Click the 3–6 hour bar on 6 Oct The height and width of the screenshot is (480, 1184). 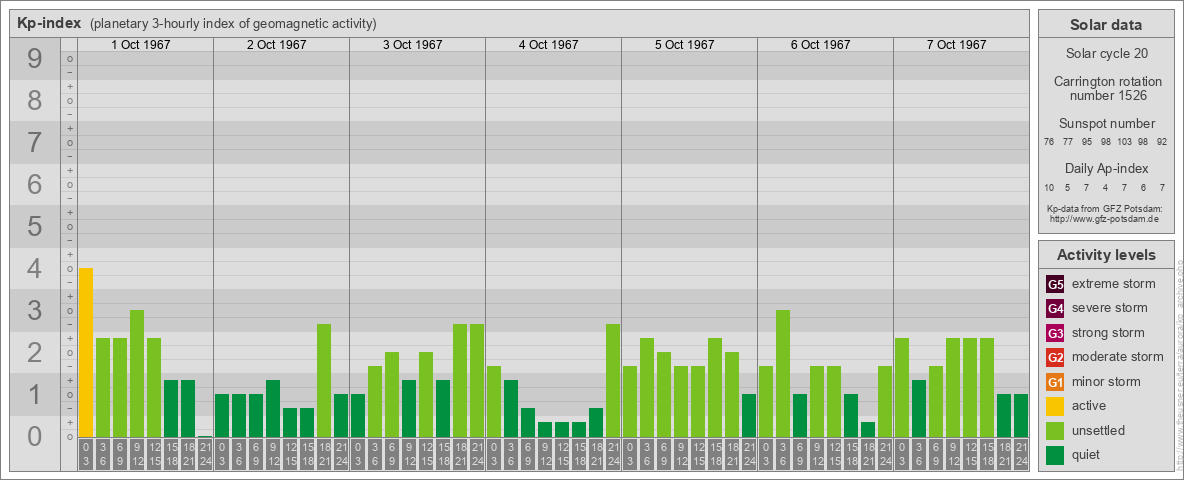pyautogui.click(x=783, y=374)
